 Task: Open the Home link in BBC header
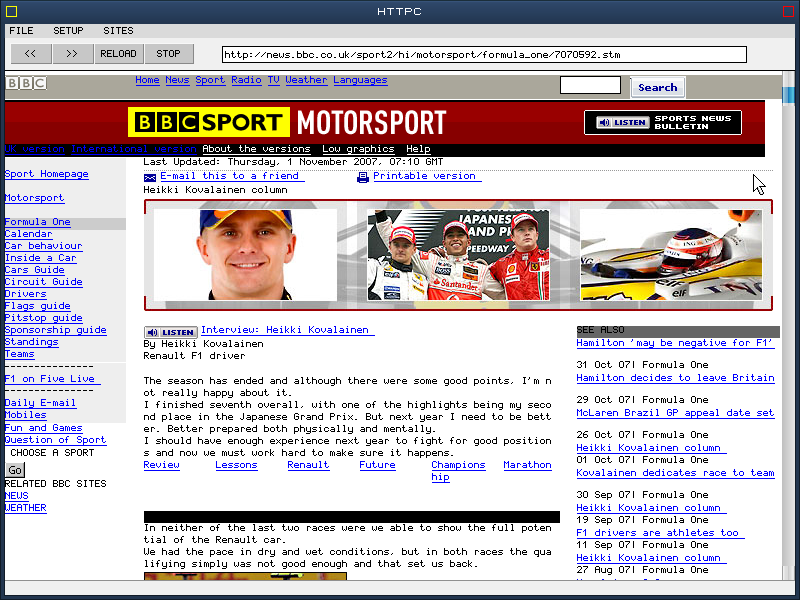[x=147, y=80]
